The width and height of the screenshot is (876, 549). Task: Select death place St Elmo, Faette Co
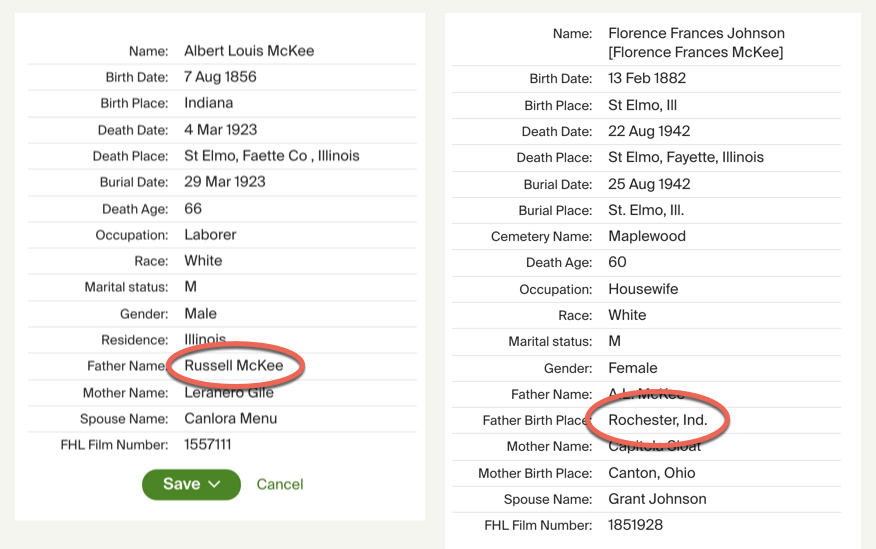click(x=271, y=156)
